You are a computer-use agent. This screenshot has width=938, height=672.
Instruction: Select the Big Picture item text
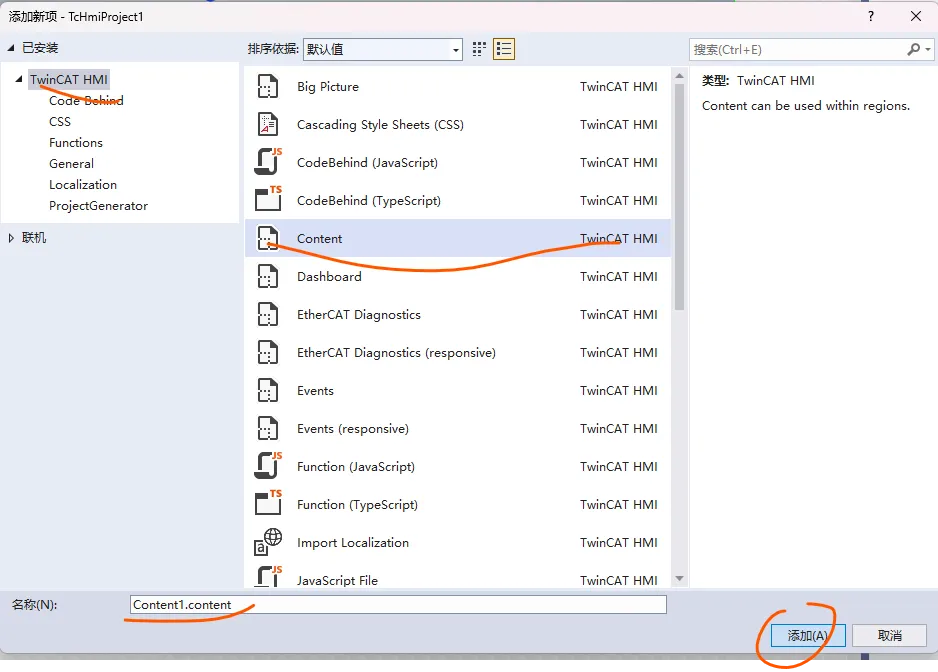click(x=328, y=87)
